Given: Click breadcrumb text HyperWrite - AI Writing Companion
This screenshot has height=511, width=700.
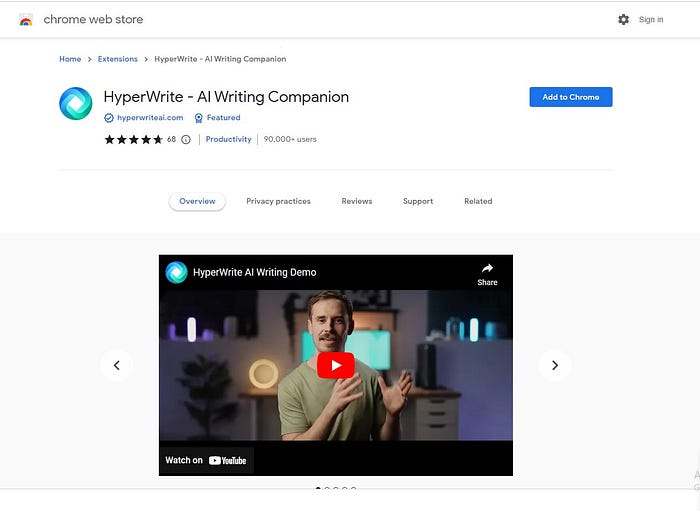Looking at the screenshot, I should [x=220, y=59].
